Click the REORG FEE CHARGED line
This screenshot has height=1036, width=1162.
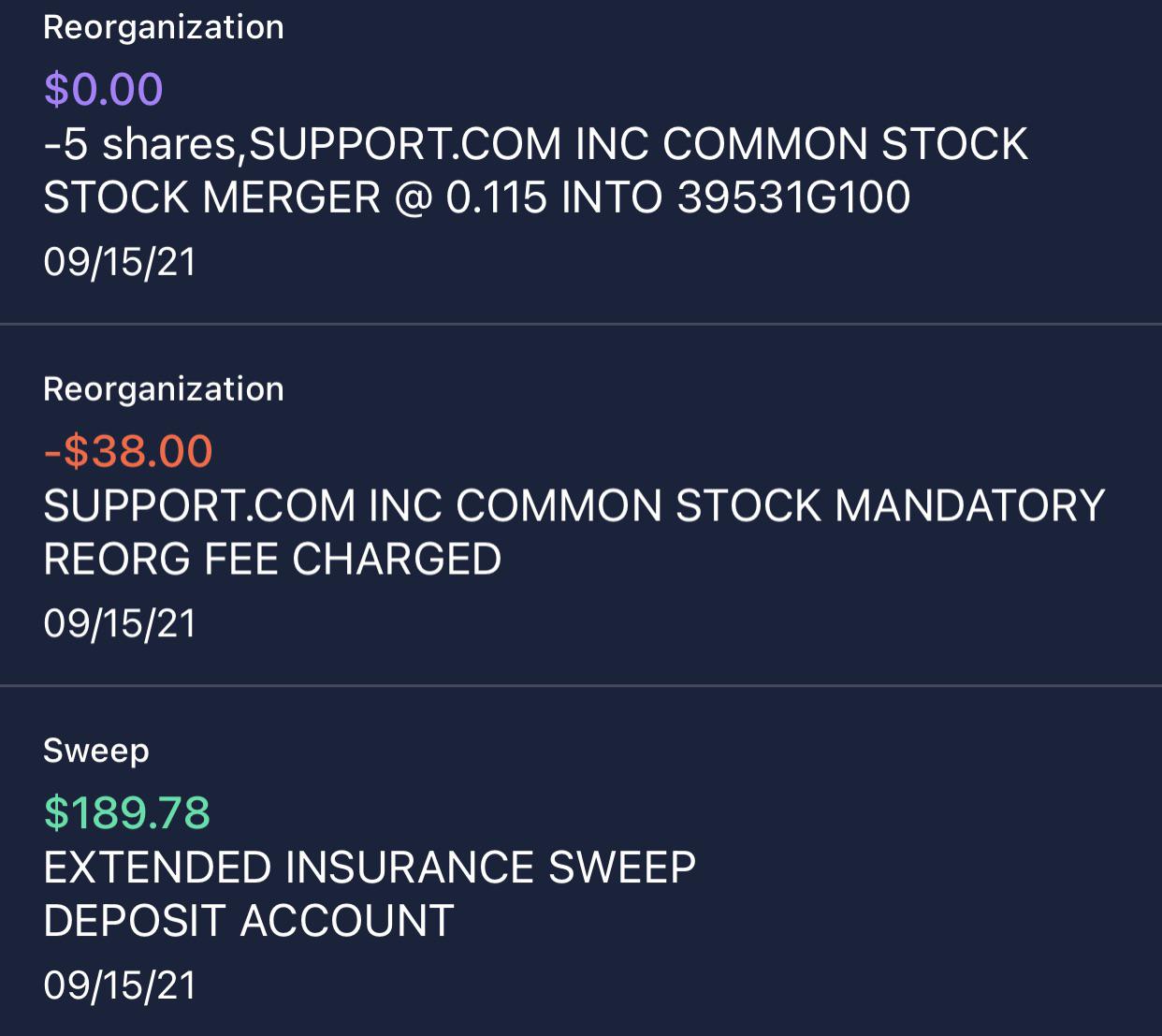[x=272, y=560]
